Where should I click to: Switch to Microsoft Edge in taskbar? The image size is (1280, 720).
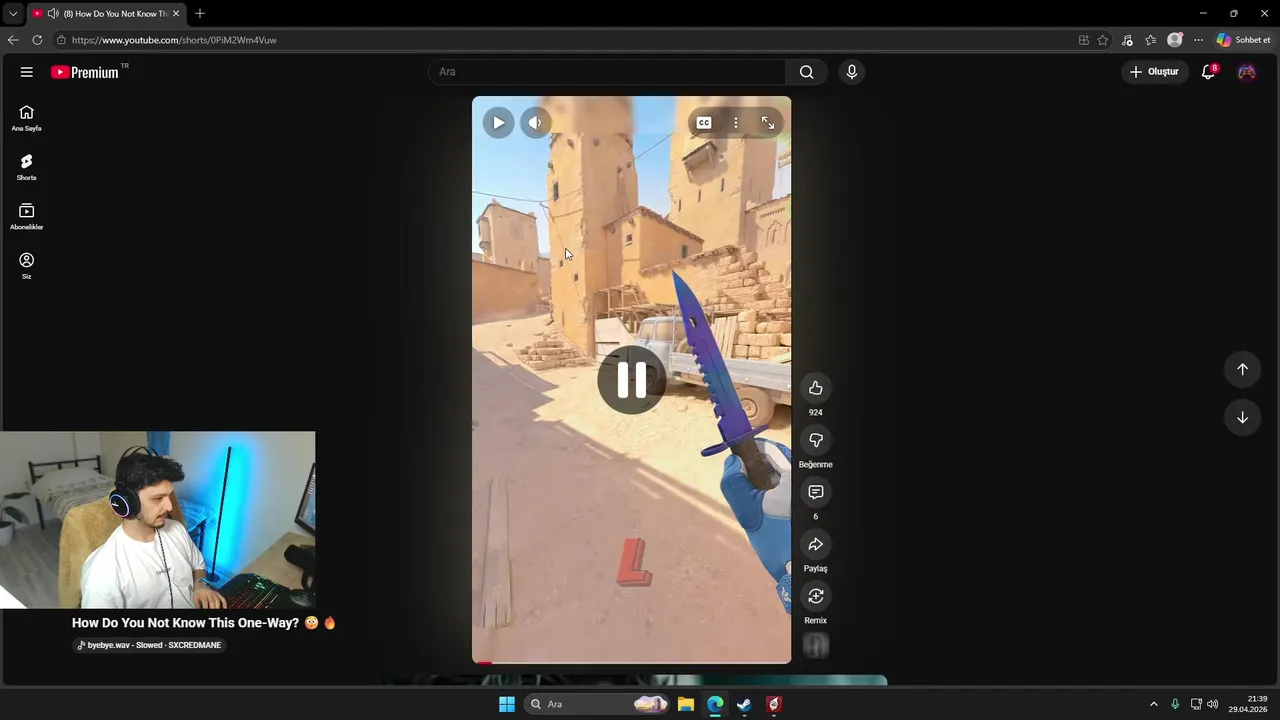715,704
